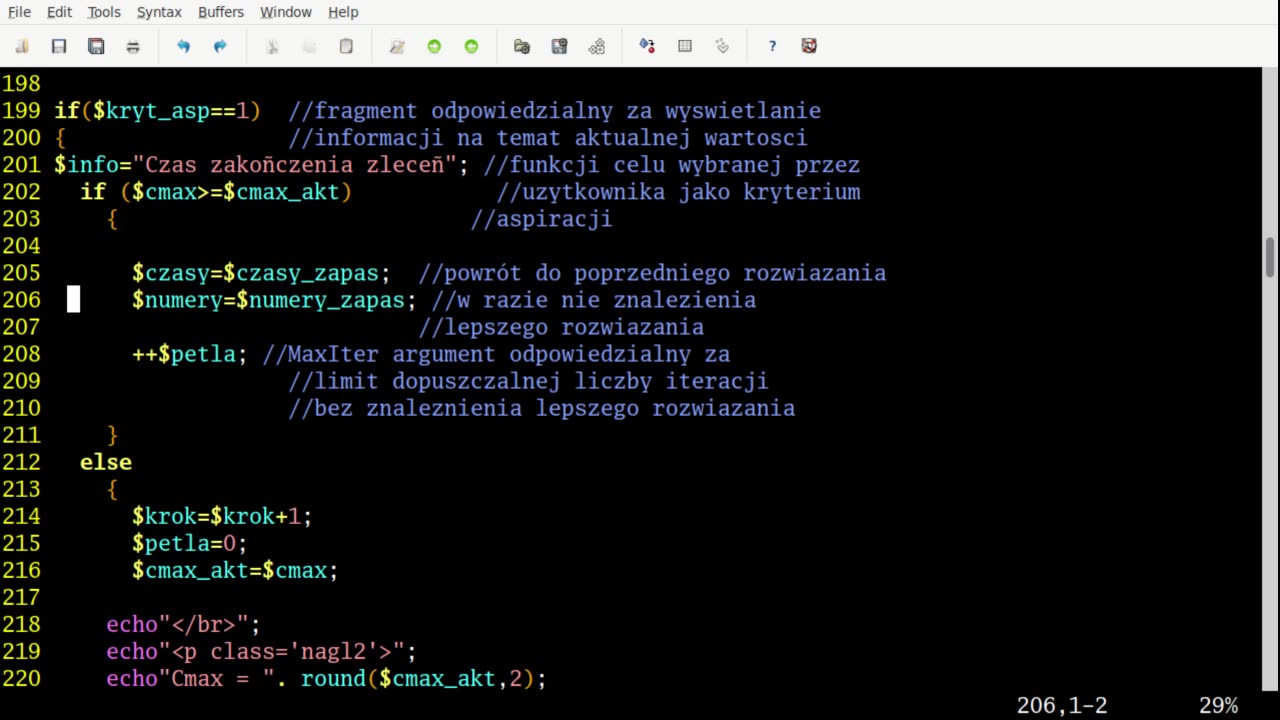Image resolution: width=1280 pixels, height=720 pixels.
Task: Save current session icon
Action: pos(559,46)
